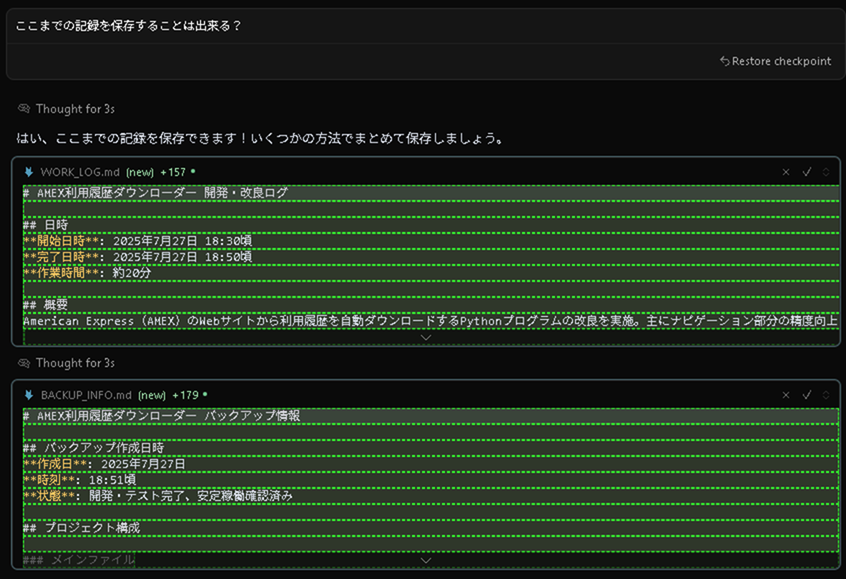Click the markdown file icon beside BACKUP_INFO.md
Viewport: 846px width, 579px height.
pos(29,395)
